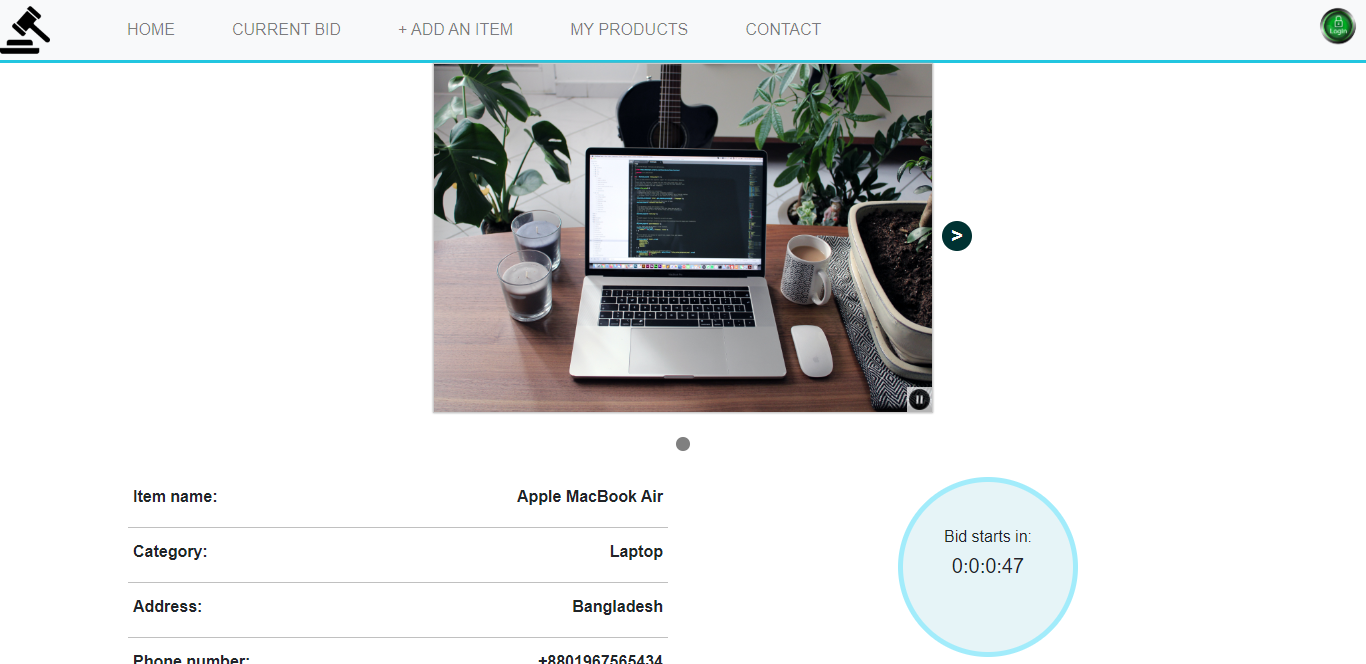
Task: View MY PRODUCTS page
Action: pyautogui.click(x=629, y=30)
